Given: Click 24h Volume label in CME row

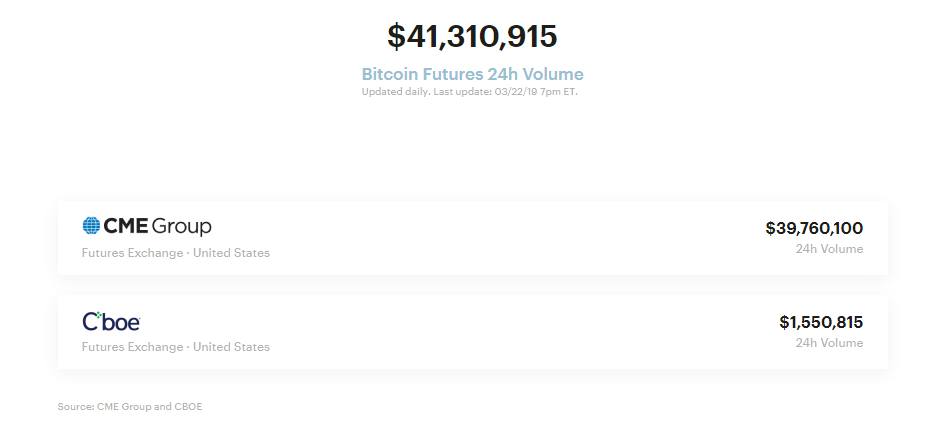Looking at the screenshot, I should pos(829,249).
